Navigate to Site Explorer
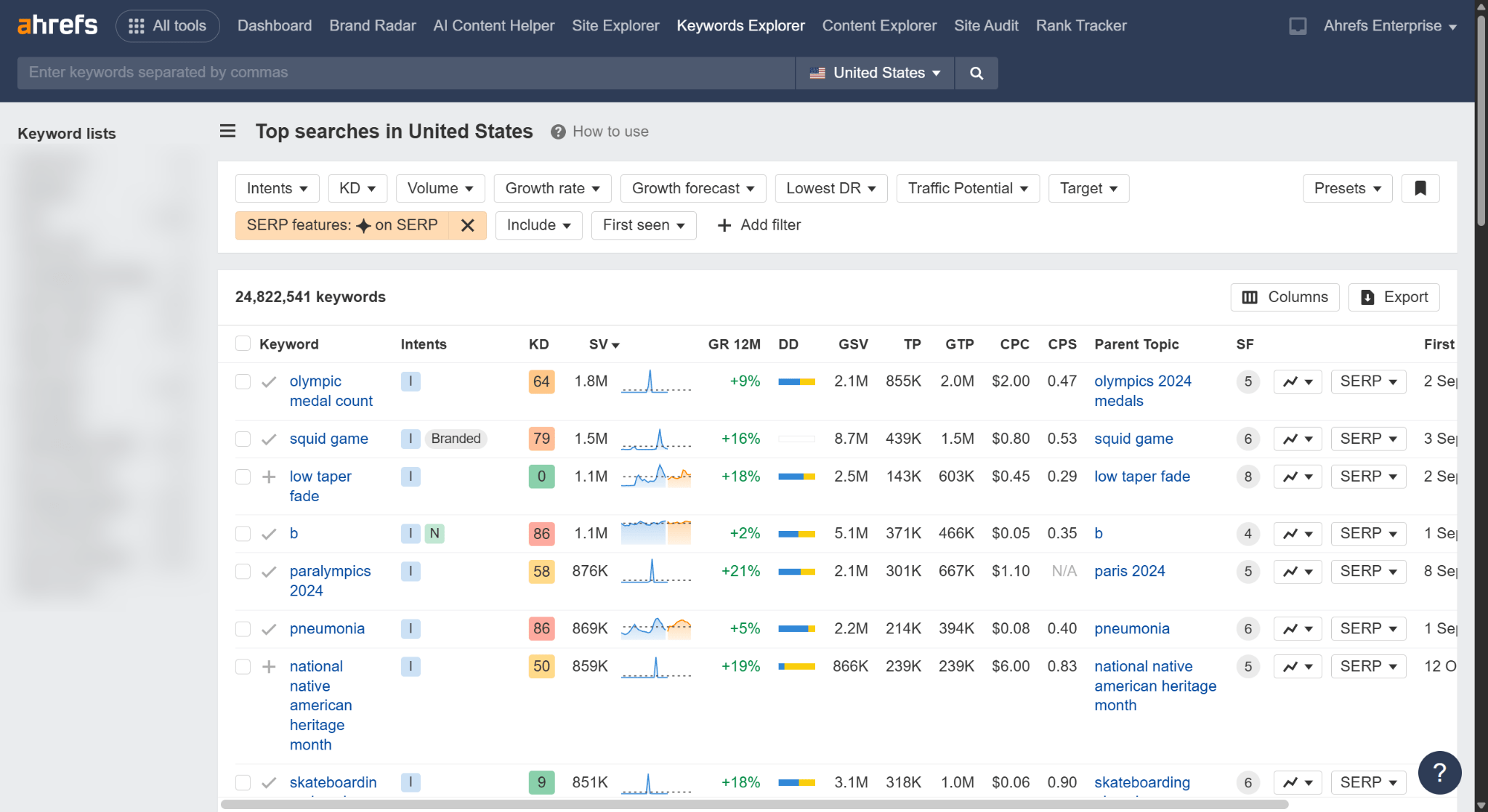 pos(615,25)
